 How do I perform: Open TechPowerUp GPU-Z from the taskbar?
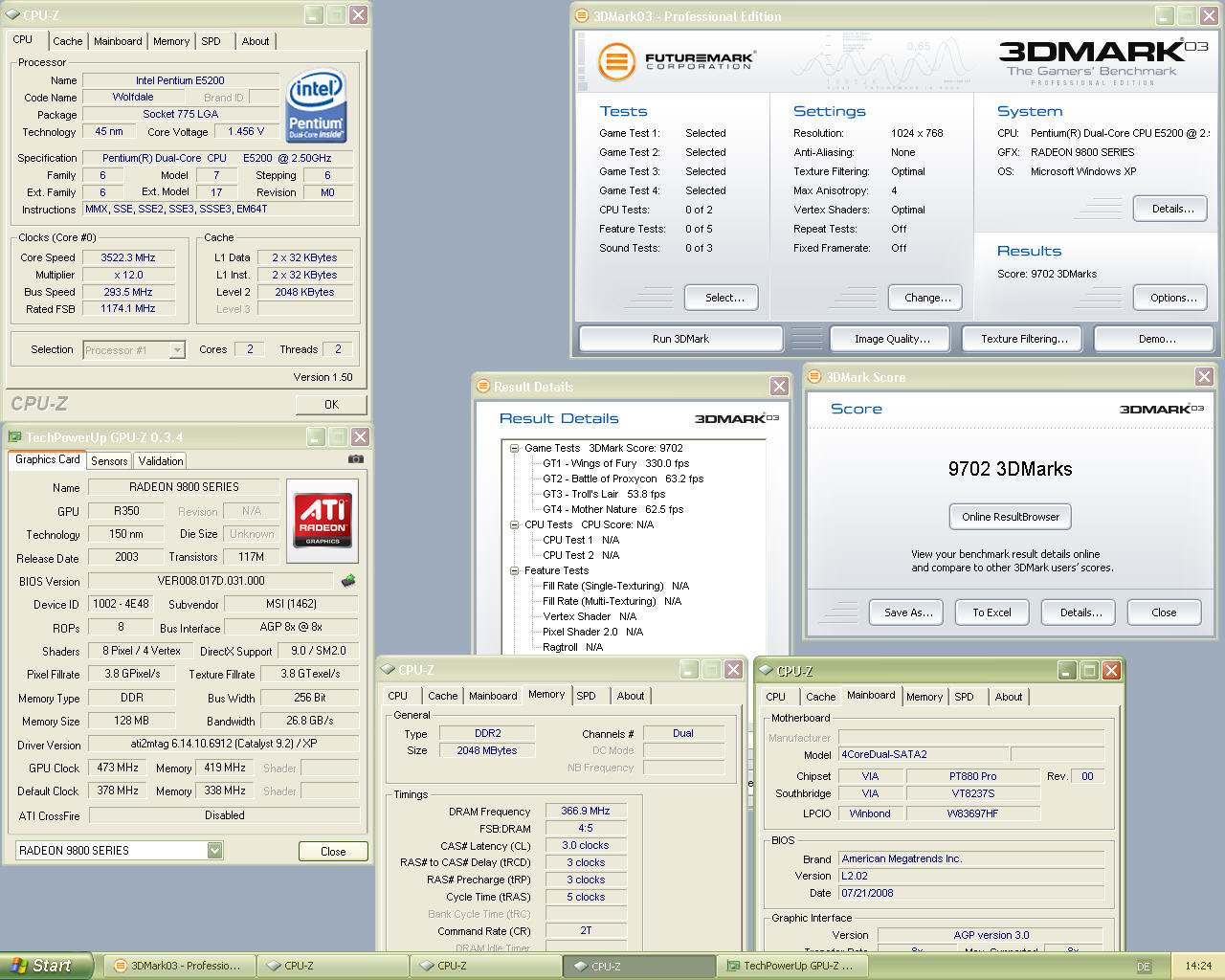point(791,966)
